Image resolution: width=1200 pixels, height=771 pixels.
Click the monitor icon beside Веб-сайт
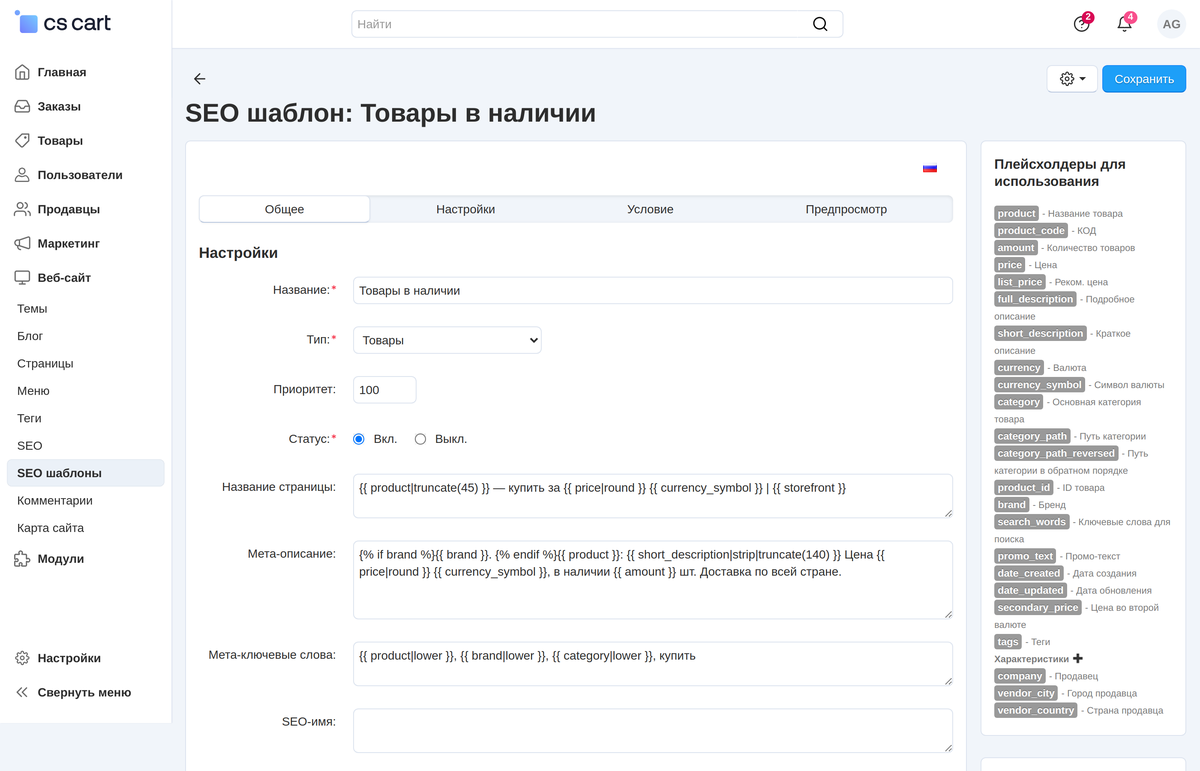tap(22, 277)
